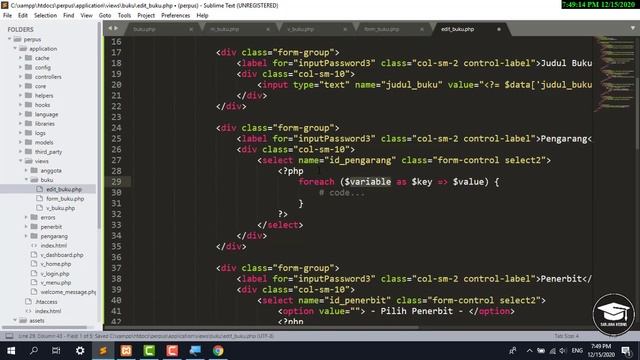Close the form_buku.php tab
640x360 pixels.
click(x=422, y=29)
